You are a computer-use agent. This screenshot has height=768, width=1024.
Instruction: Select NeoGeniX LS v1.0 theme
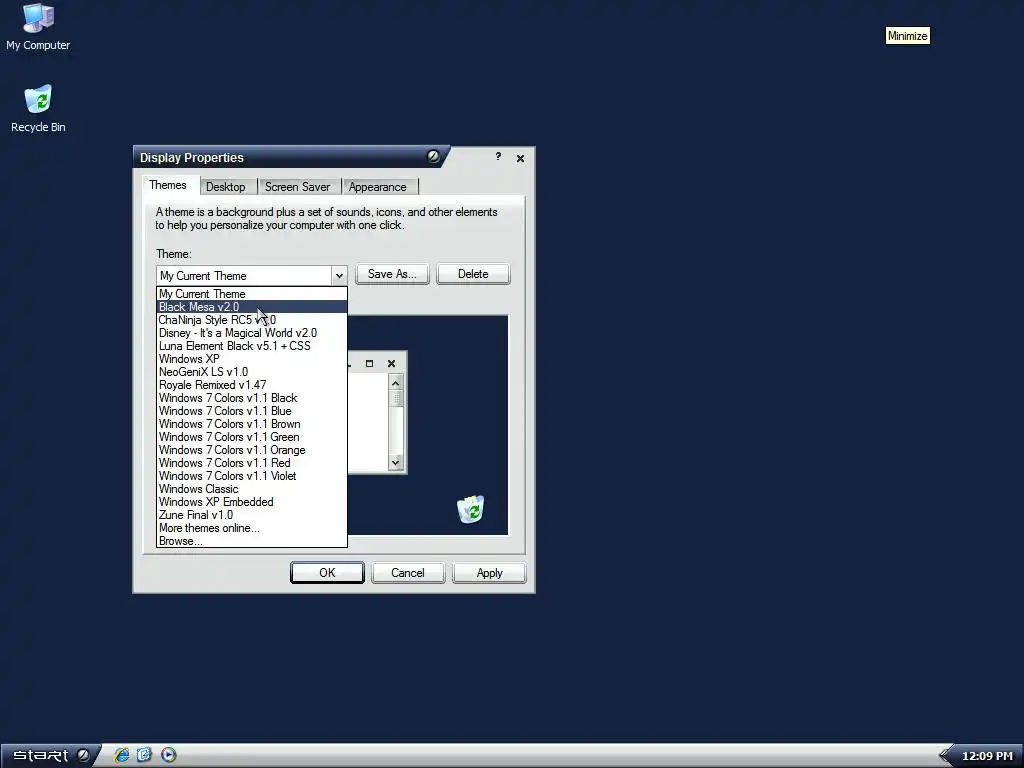tap(251, 372)
